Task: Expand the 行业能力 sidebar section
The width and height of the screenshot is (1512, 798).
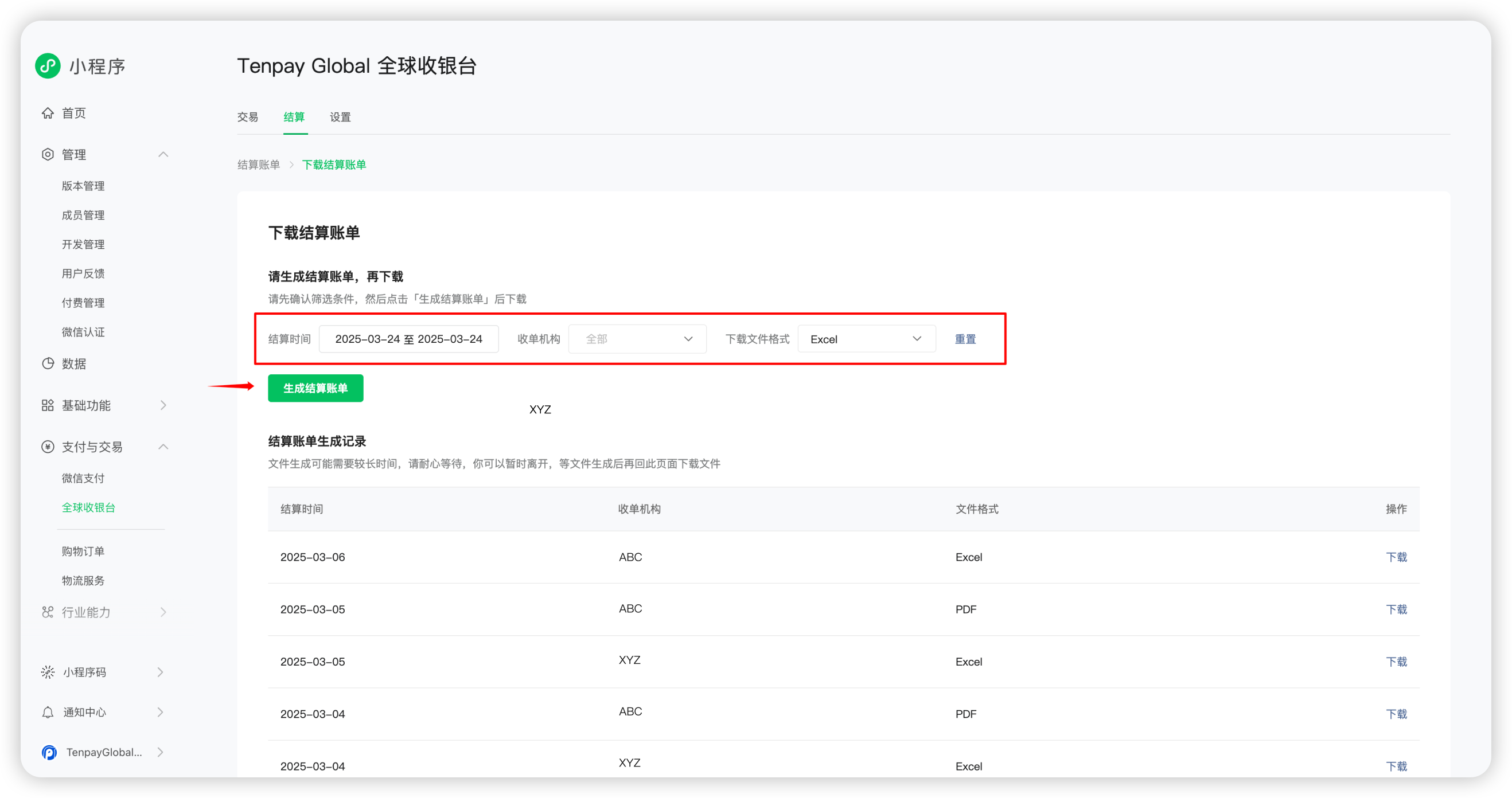Action: pos(163,612)
